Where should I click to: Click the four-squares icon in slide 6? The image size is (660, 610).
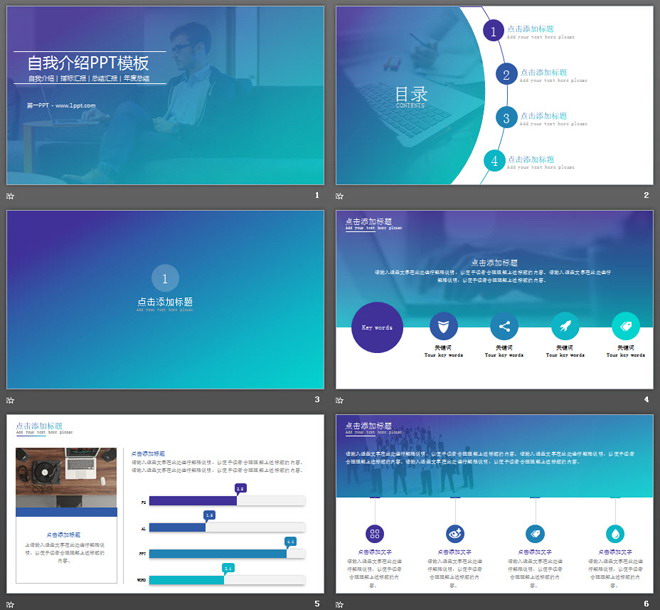click(x=375, y=534)
